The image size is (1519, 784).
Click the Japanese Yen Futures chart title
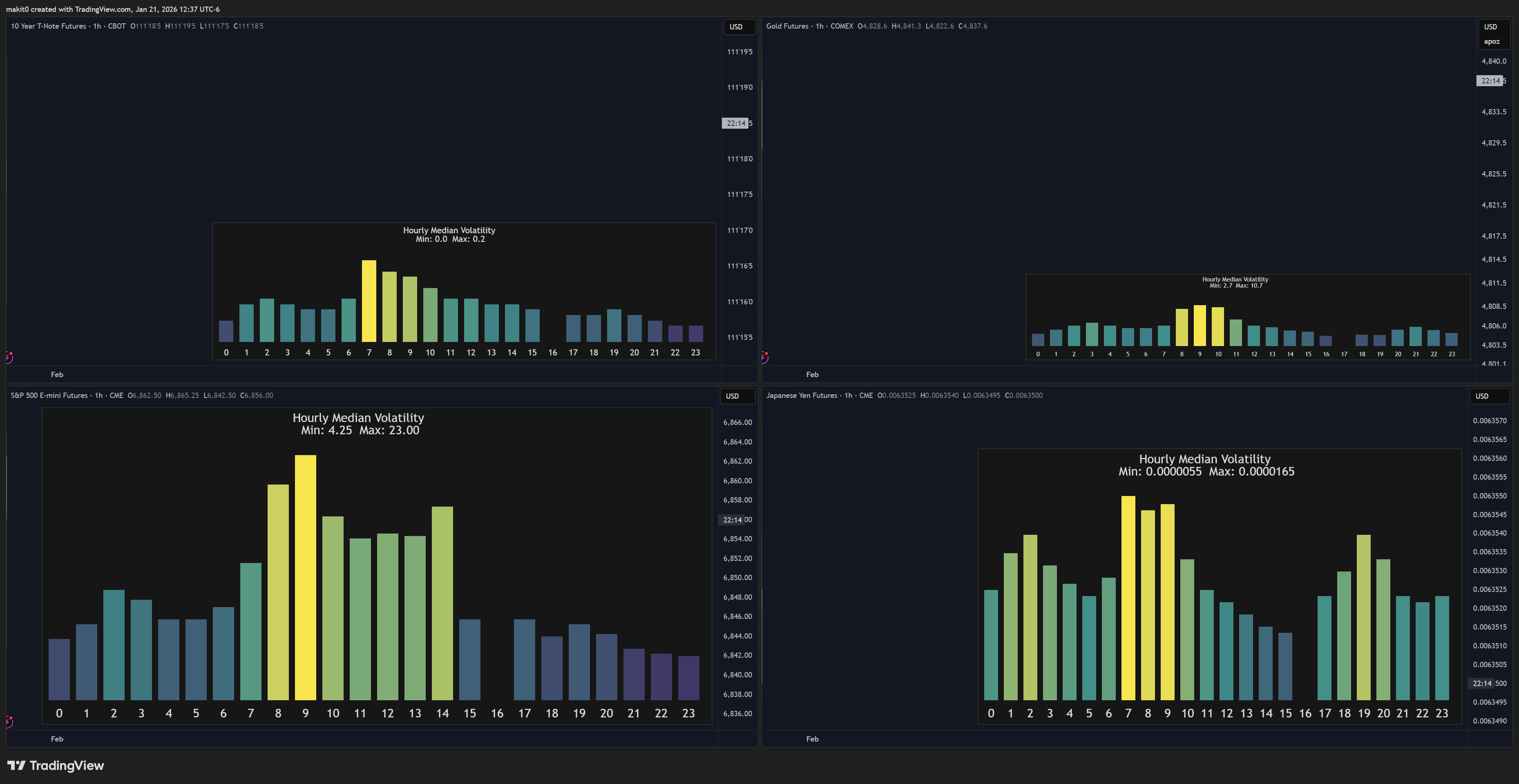pos(801,395)
